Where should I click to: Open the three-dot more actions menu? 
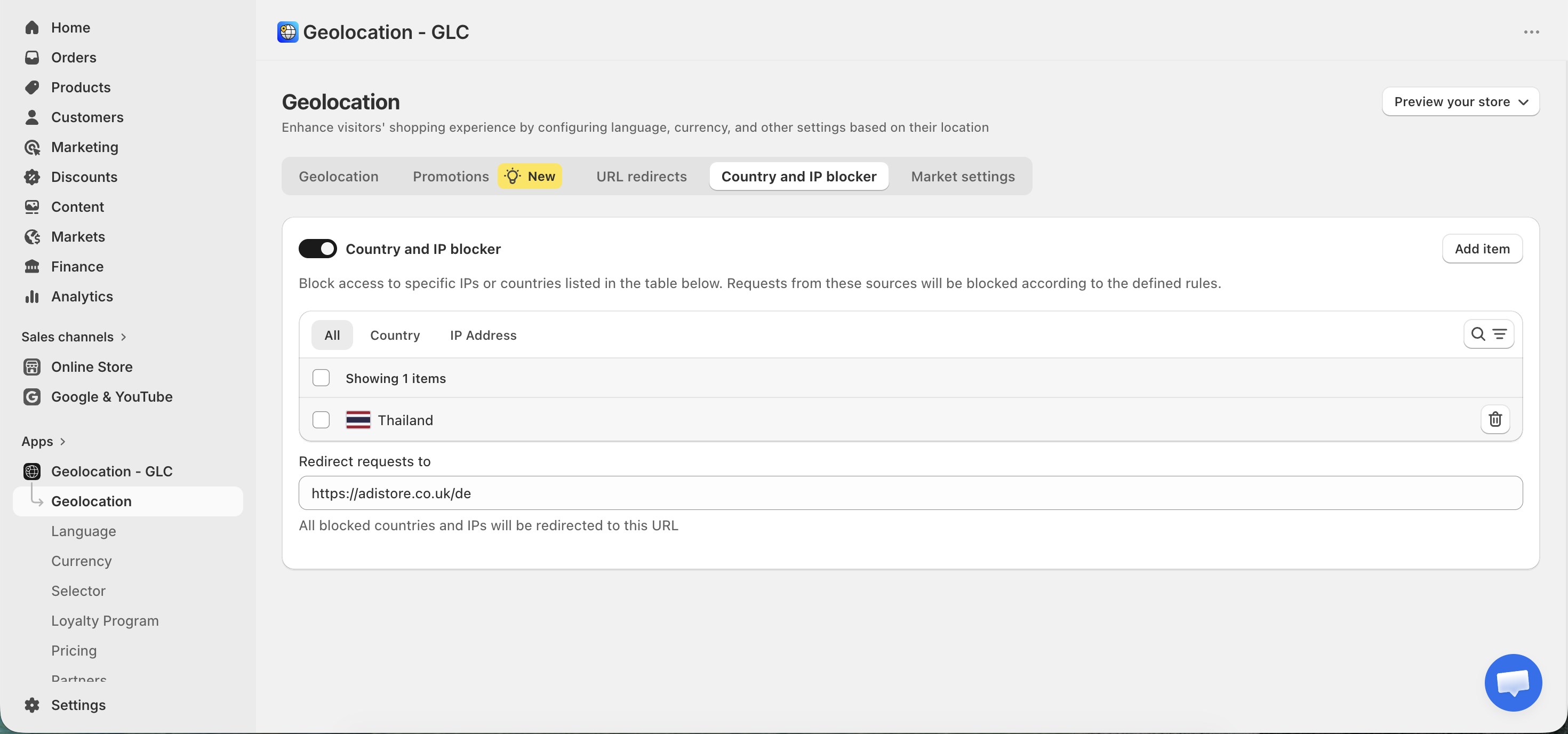(x=1532, y=31)
